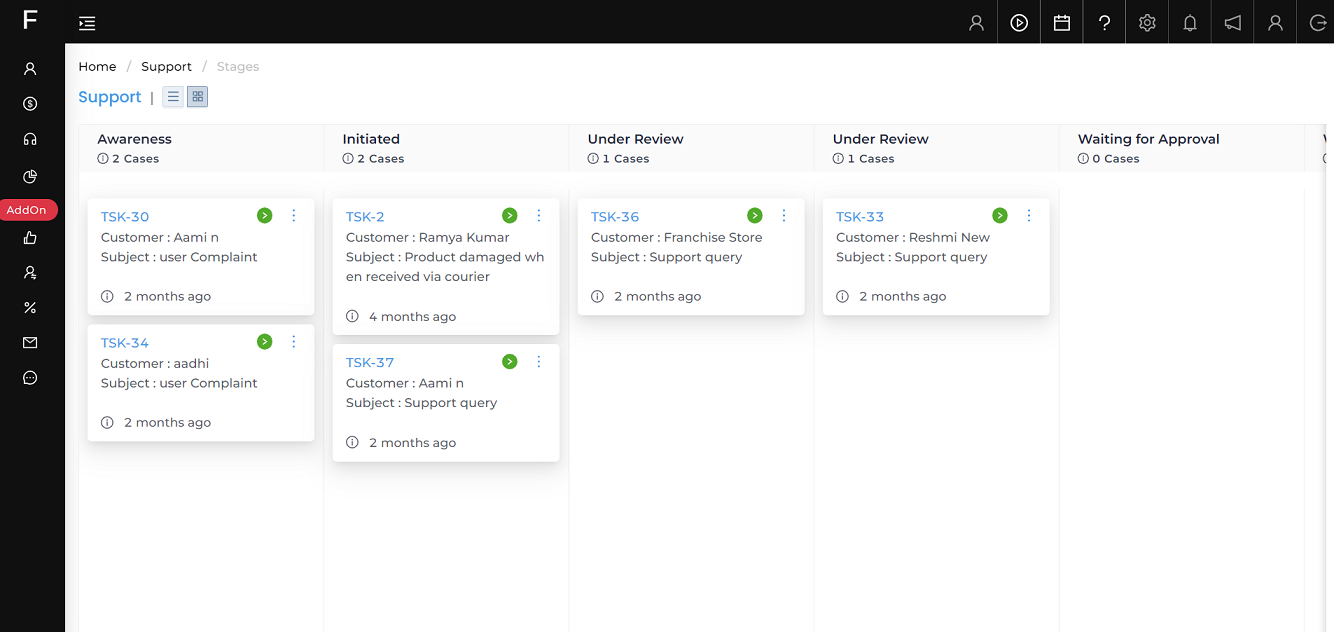Open three-dot menu on TSK-30 card
Viewport: 1334px width, 632px height.
click(x=294, y=216)
